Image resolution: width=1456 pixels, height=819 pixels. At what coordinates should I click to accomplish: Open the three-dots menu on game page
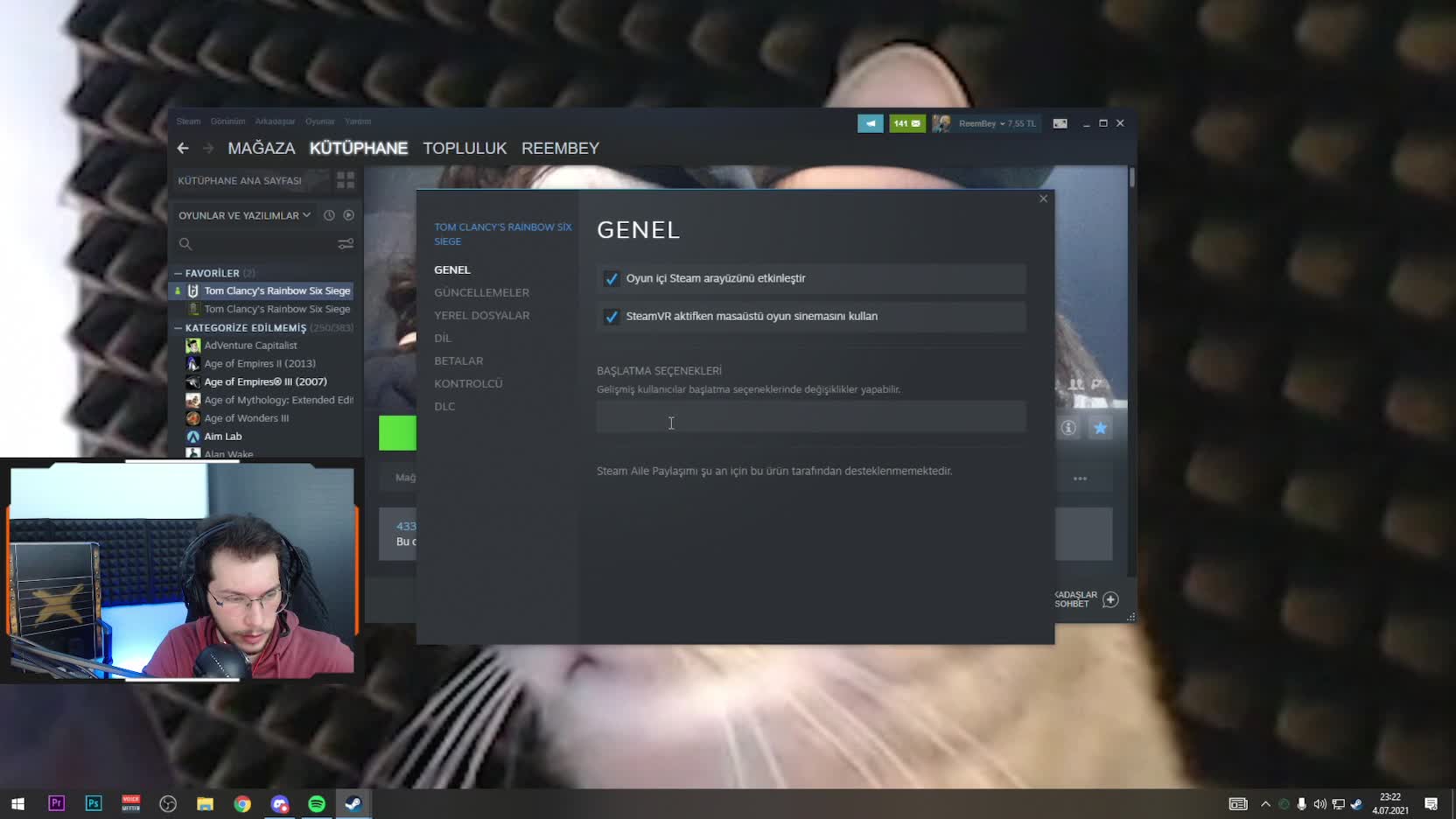tap(1081, 479)
